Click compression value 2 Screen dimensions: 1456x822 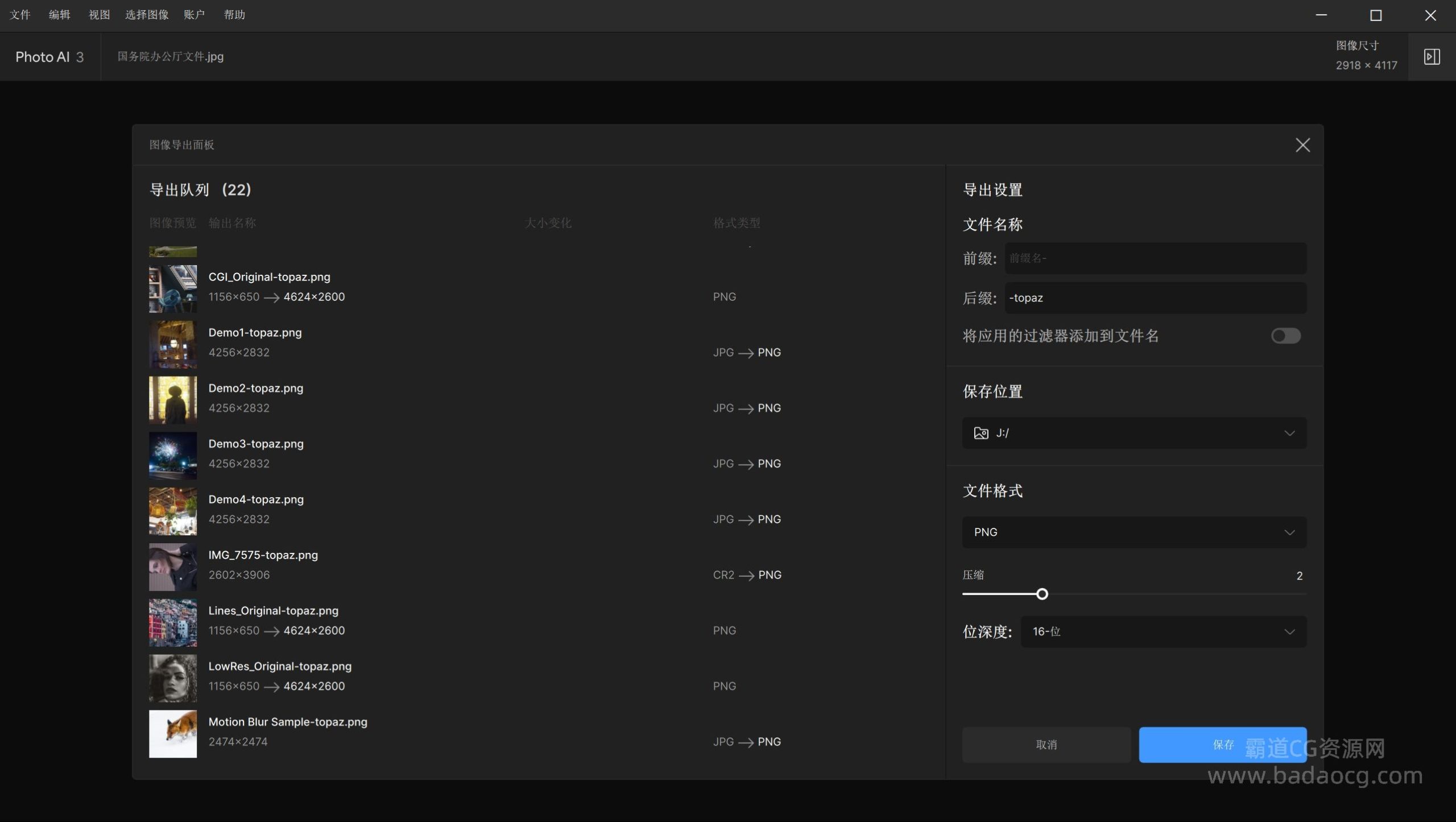1299,576
